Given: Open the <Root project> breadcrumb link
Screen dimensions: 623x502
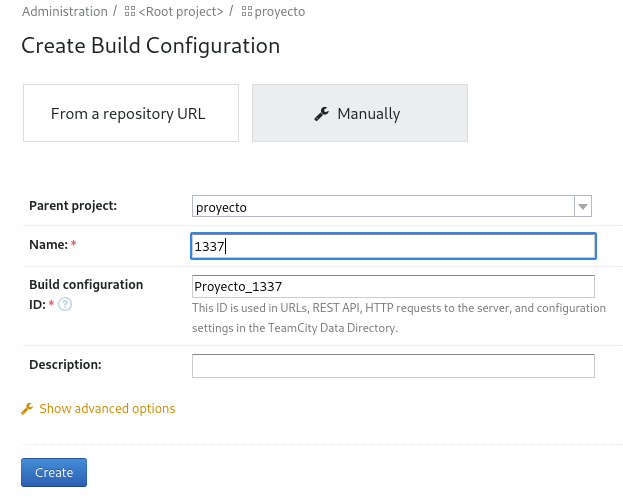Looking at the screenshot, I should (181, 12).
